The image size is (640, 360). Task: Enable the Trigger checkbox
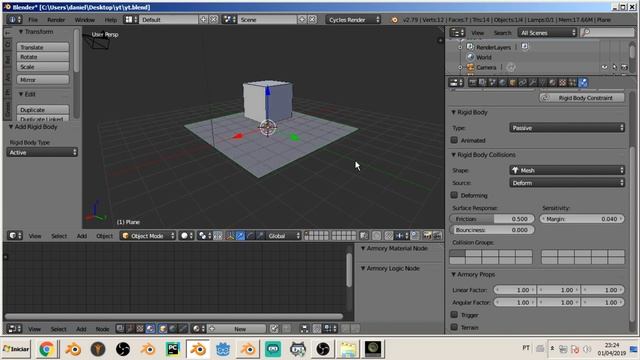point(454,315)
